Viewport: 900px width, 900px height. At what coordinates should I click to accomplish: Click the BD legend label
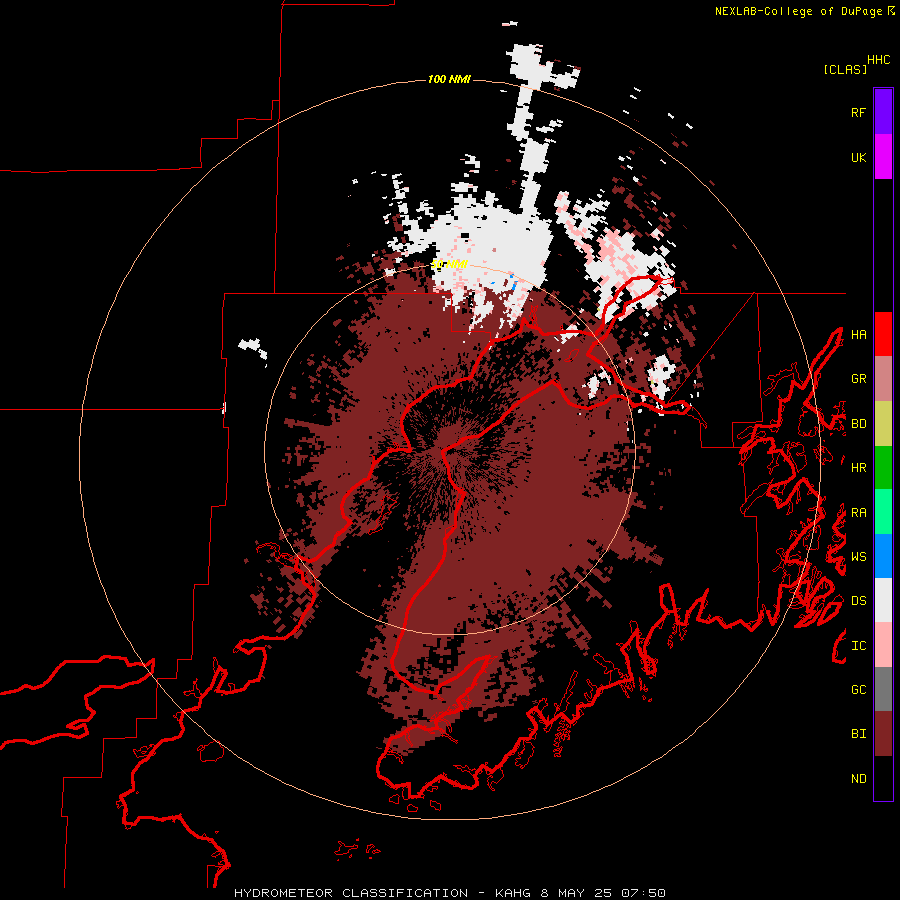(858, 424)
